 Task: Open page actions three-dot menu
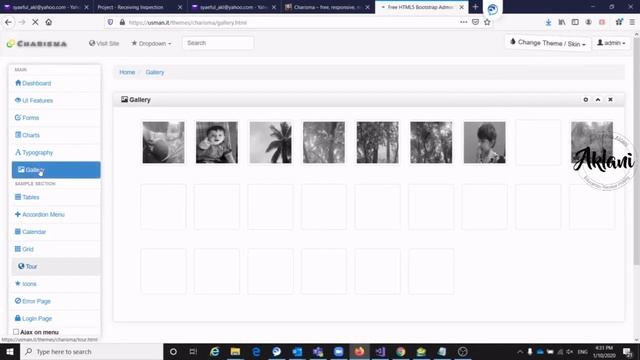463,22
